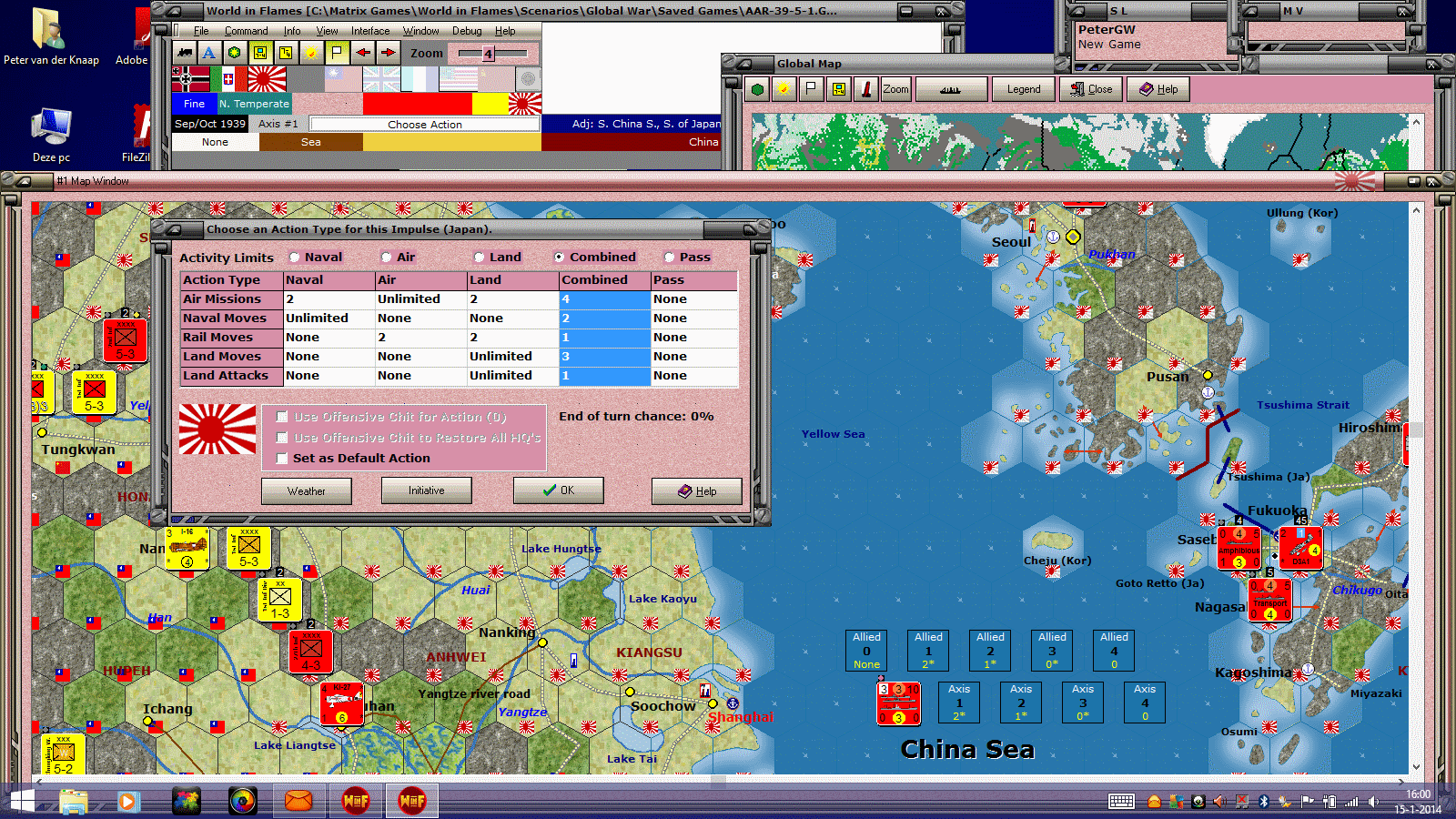Select the Air action radio button

tap(387, 258)
